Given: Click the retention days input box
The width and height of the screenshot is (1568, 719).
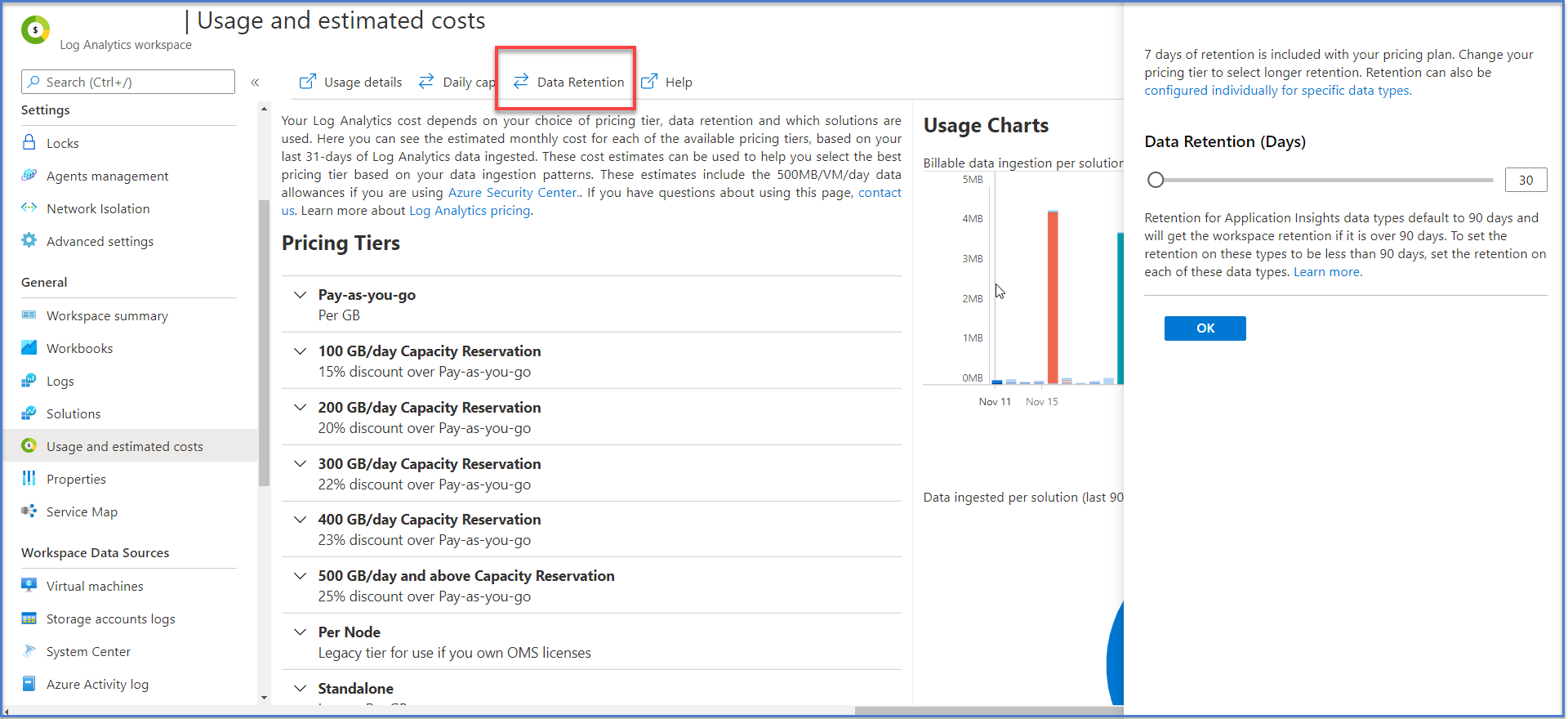Looking at the screenshot, I should click(1526, 180).
